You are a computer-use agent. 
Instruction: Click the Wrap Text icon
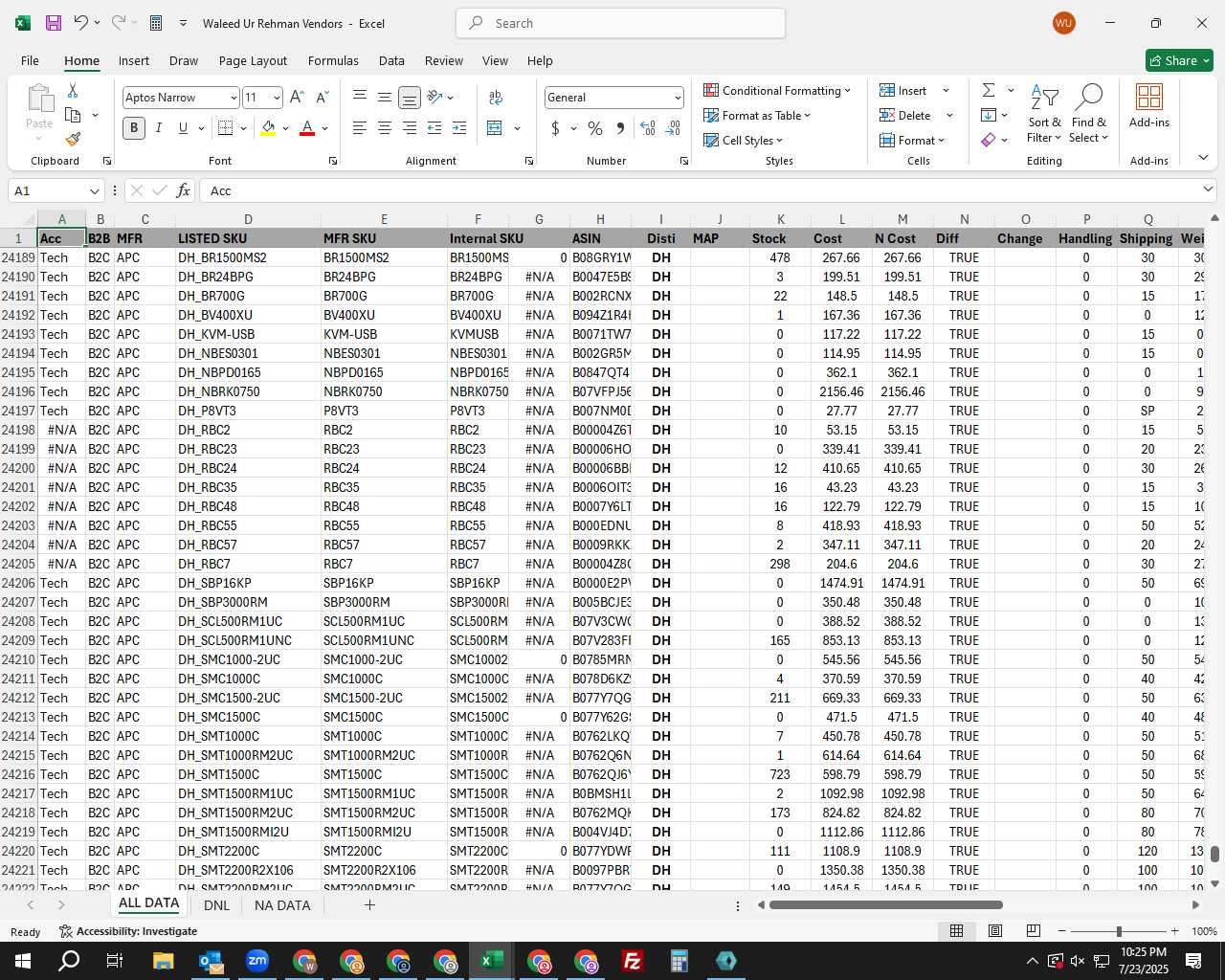click(496, 98)
